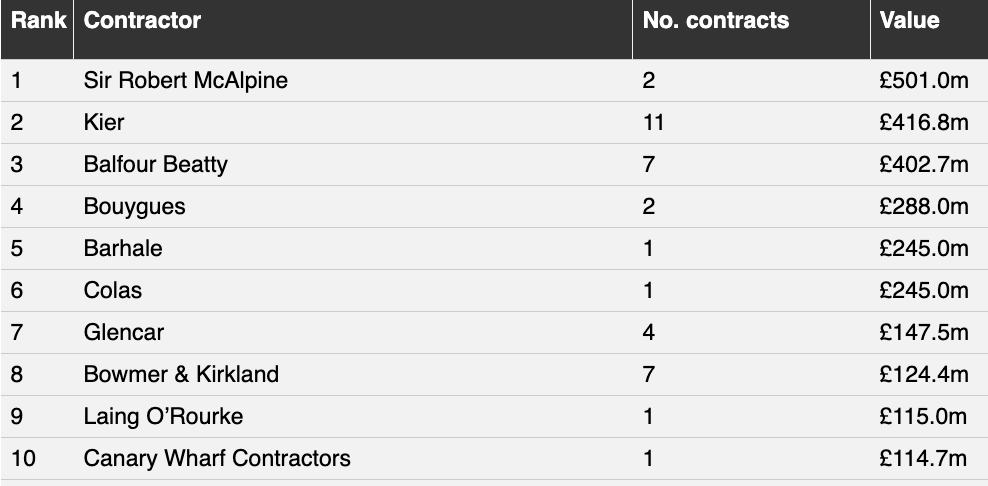Click the Value column header

coord(910,21)
